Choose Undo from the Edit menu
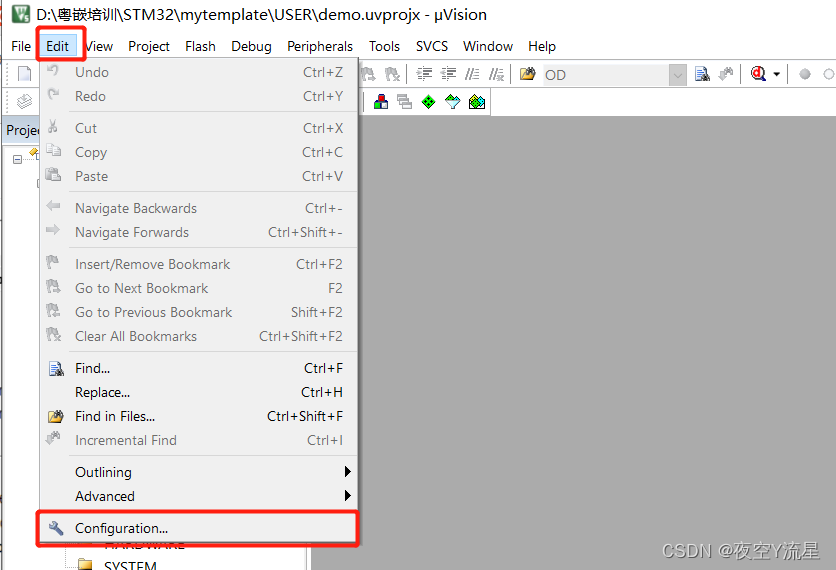The width and height of the screenshot is (836, 570). click(198, 72)
